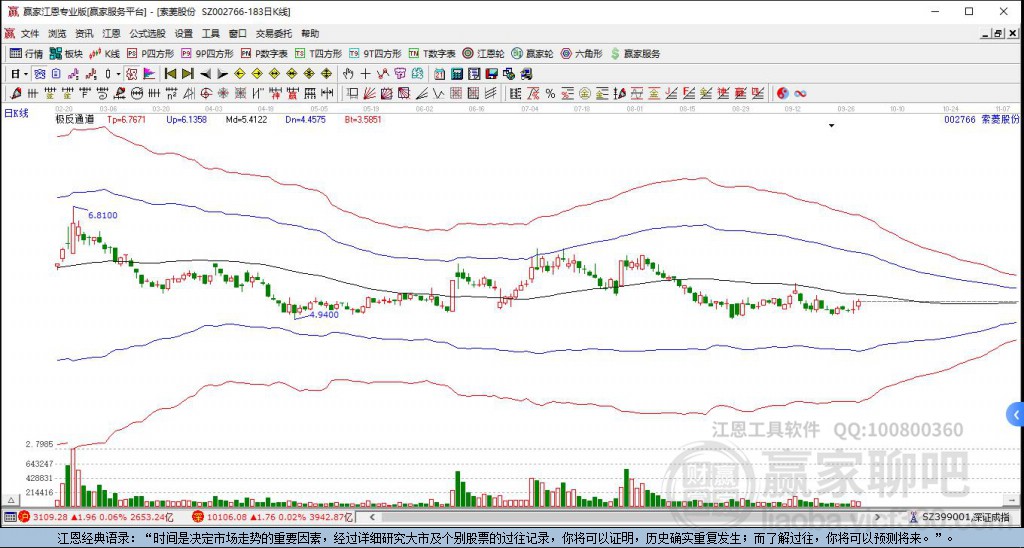Open the 文件 menu
The width and height of the screenshot is (1024, 548).
[30, 33]
